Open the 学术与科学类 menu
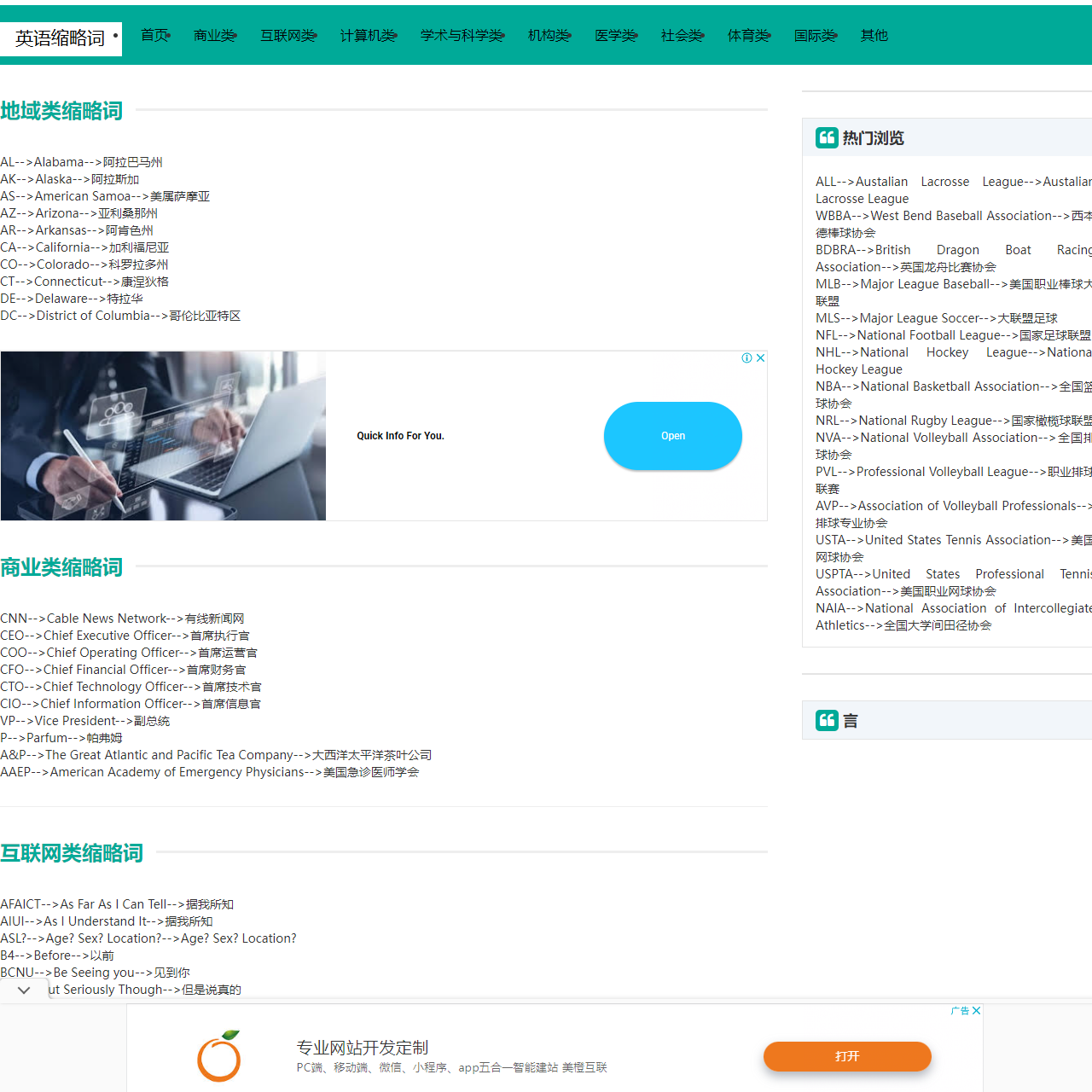Viewport: 1092px width, 1092px height. (462, 35)
